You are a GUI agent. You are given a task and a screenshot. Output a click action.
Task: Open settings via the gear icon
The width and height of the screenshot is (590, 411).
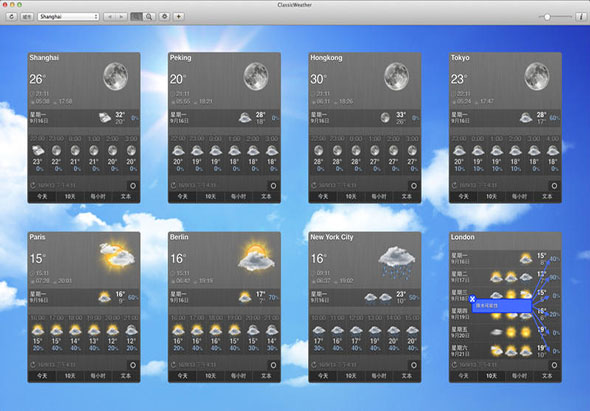(x=164, y=17)
